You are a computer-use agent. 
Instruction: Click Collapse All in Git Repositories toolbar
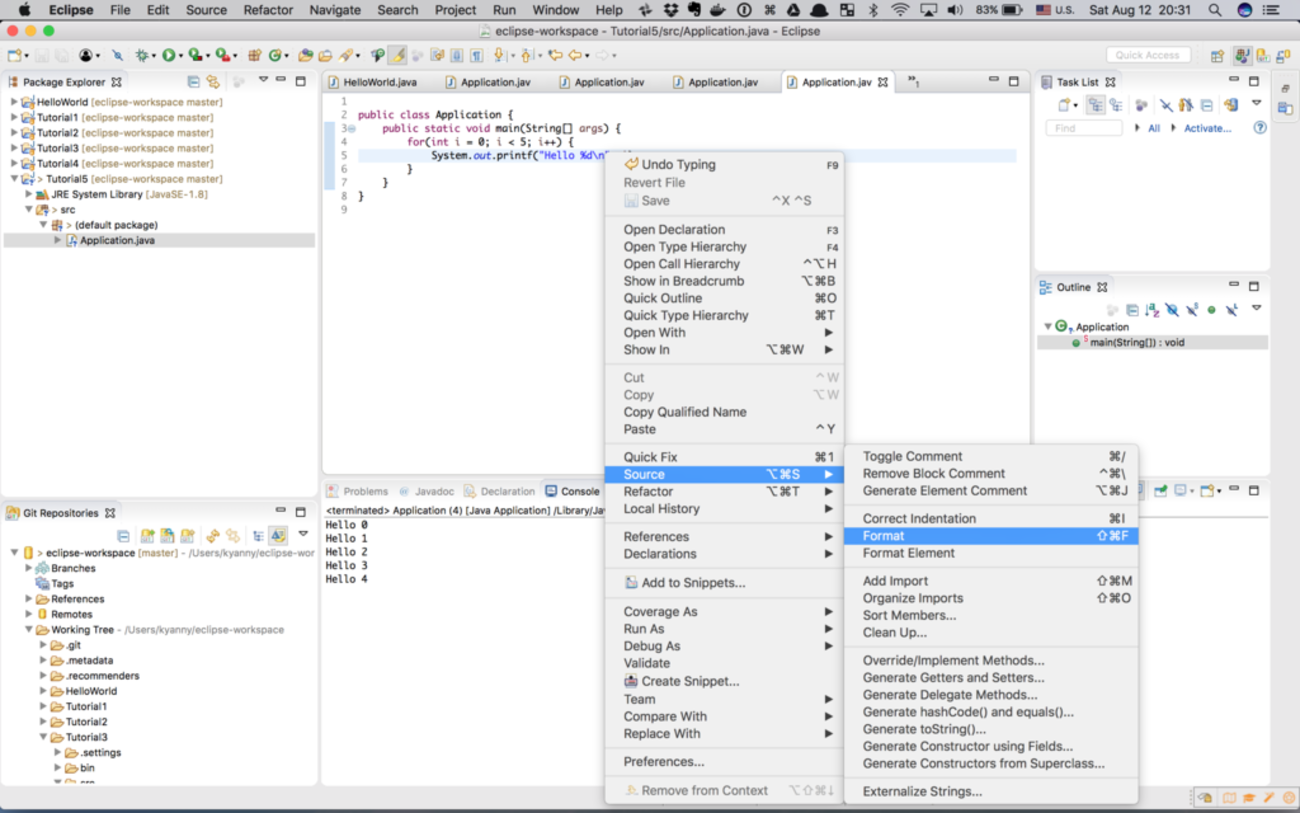click(123, 537)
